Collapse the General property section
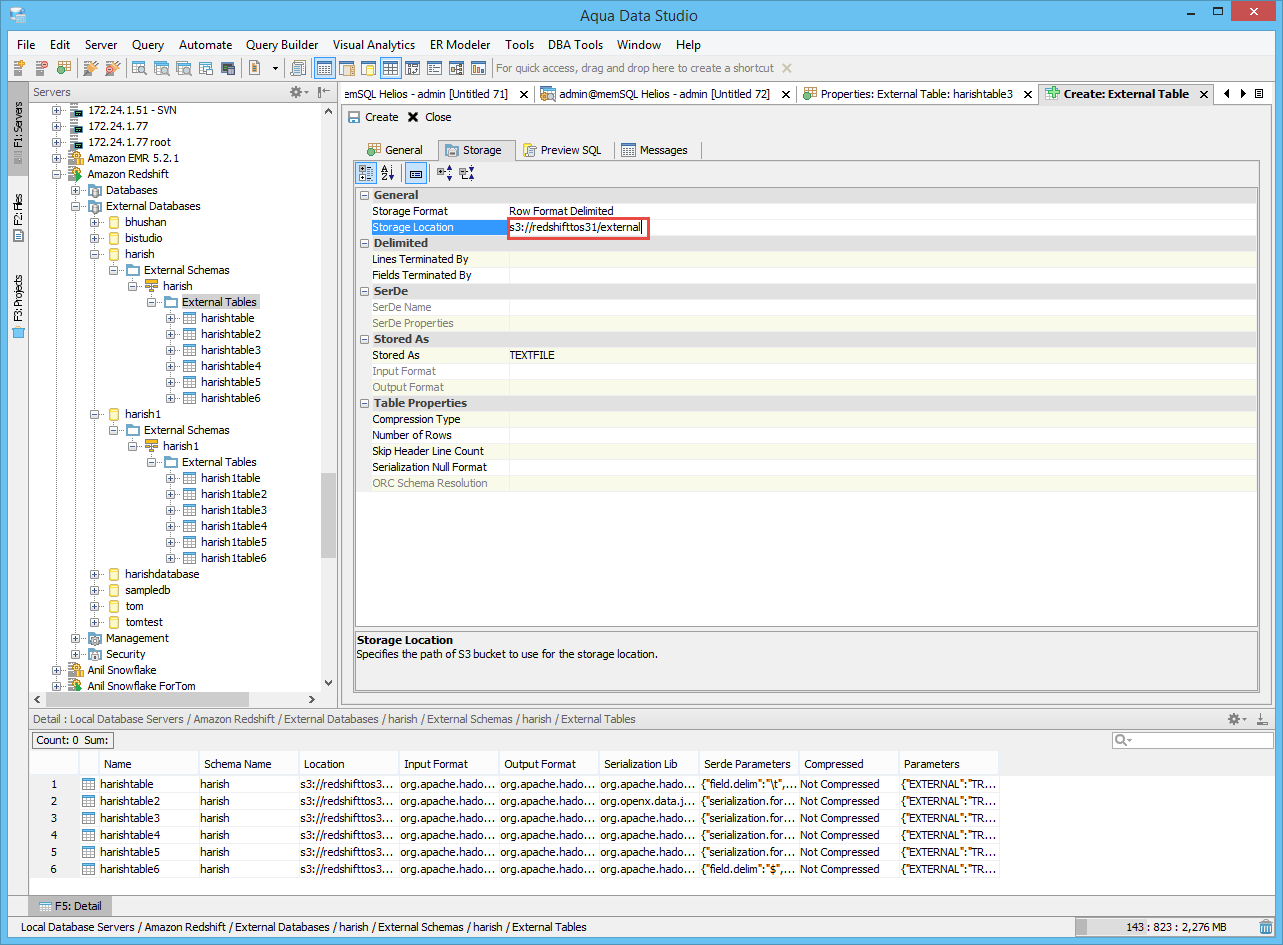 (364, 195)
